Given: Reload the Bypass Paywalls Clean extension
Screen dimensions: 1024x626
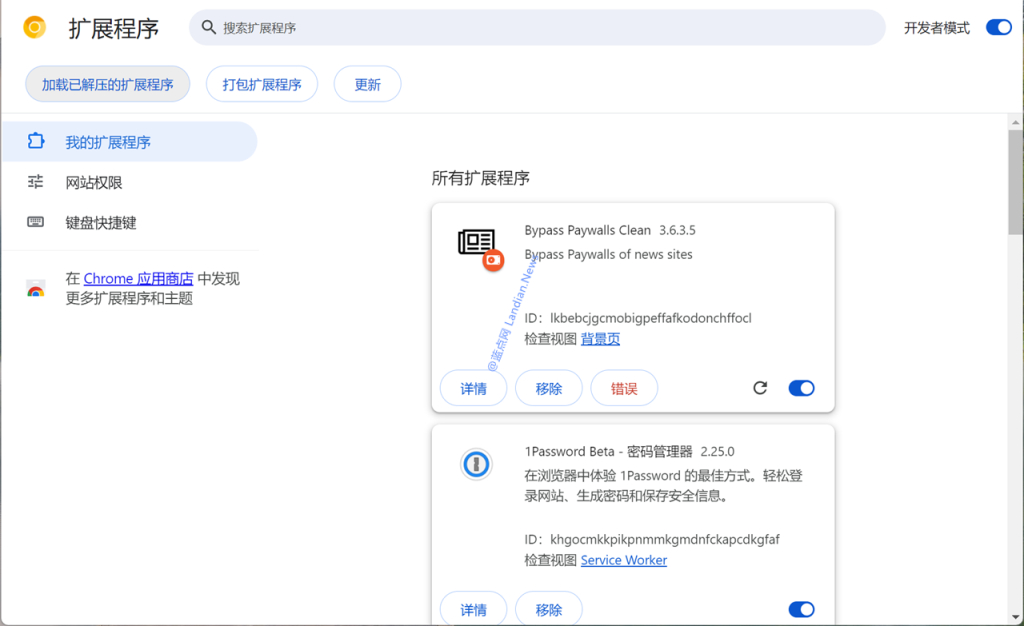Looking at the screenshot, I should coord(760,388).
